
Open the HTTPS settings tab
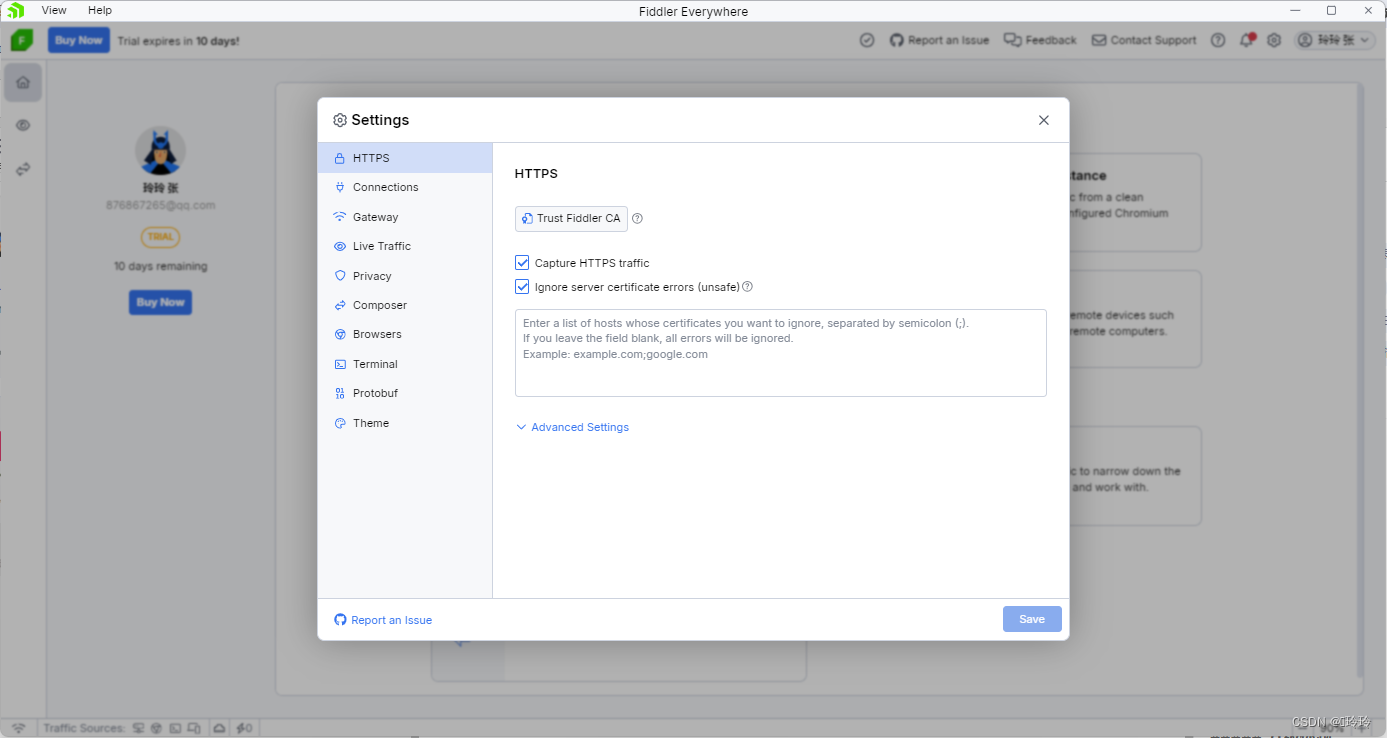pos(405,158)
